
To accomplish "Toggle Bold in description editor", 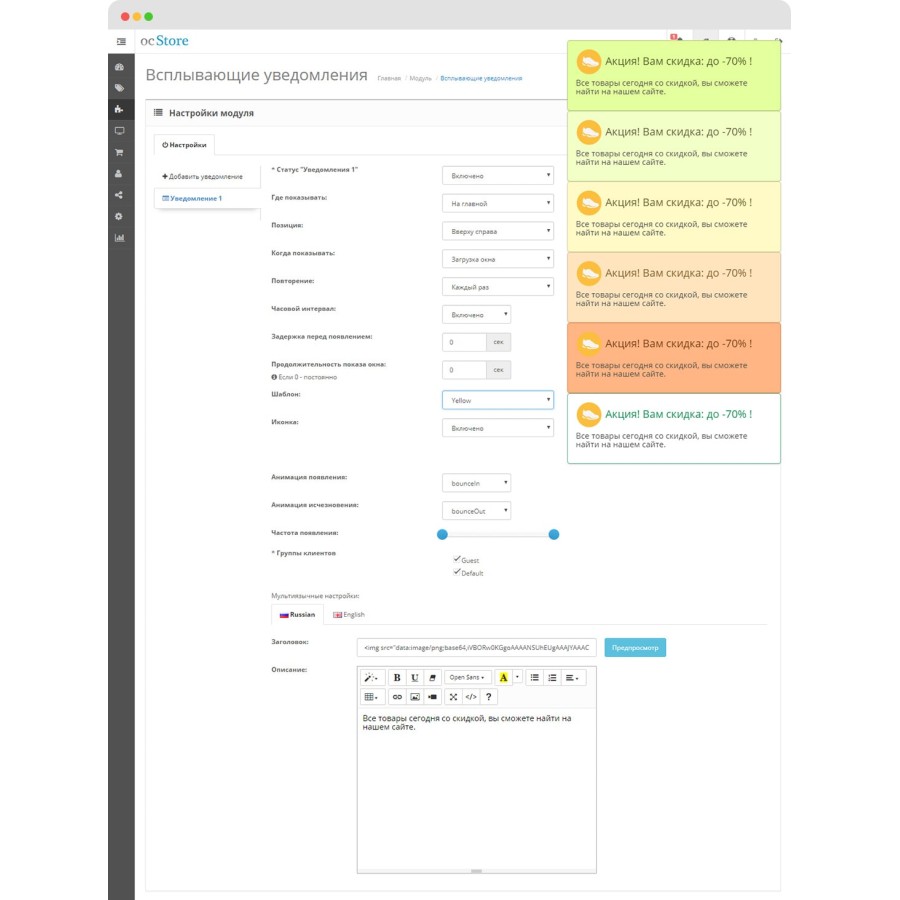I will 397,678.
